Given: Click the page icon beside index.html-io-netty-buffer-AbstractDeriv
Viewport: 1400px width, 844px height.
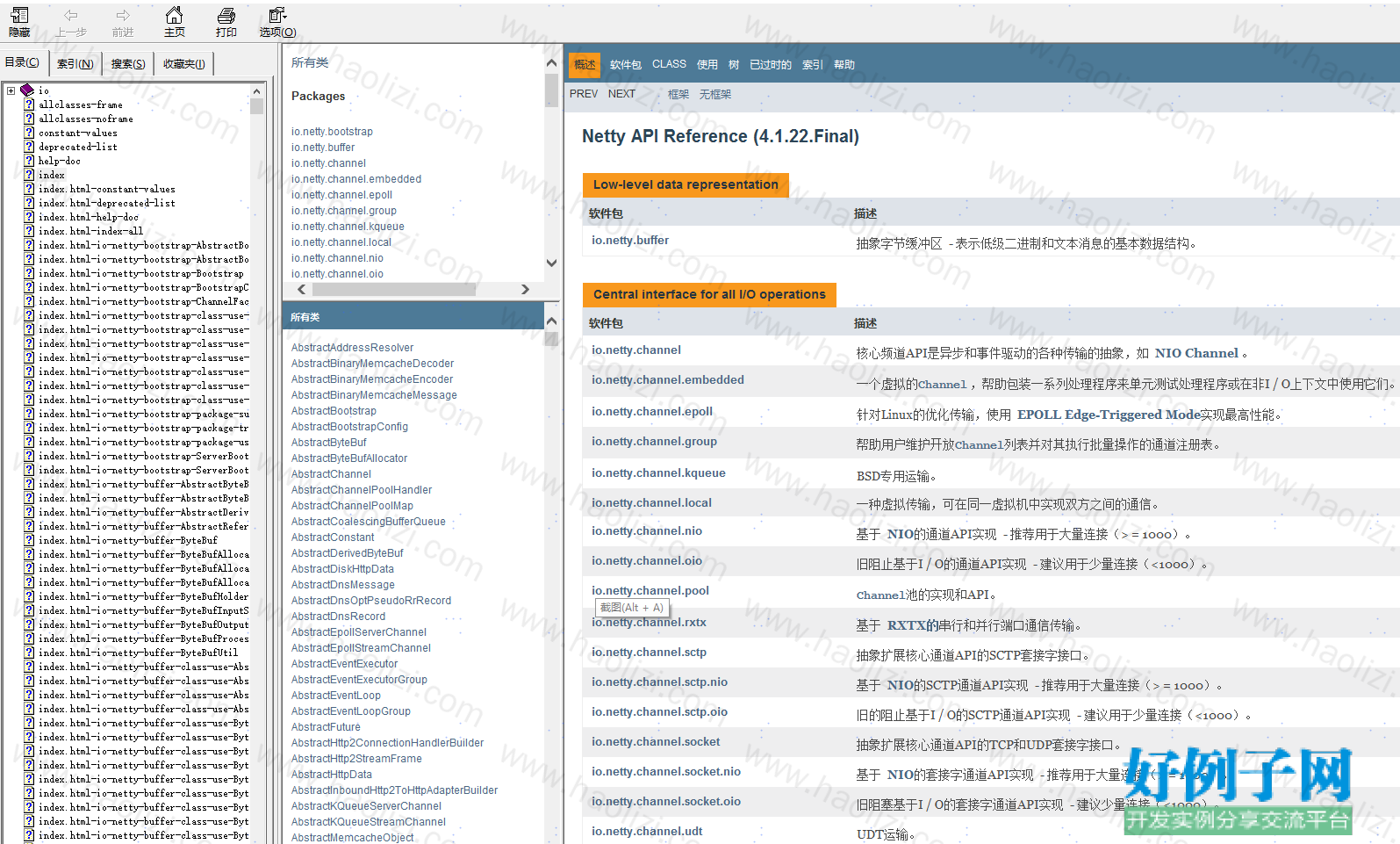Looking at the screenshot, I should [29, 512].
